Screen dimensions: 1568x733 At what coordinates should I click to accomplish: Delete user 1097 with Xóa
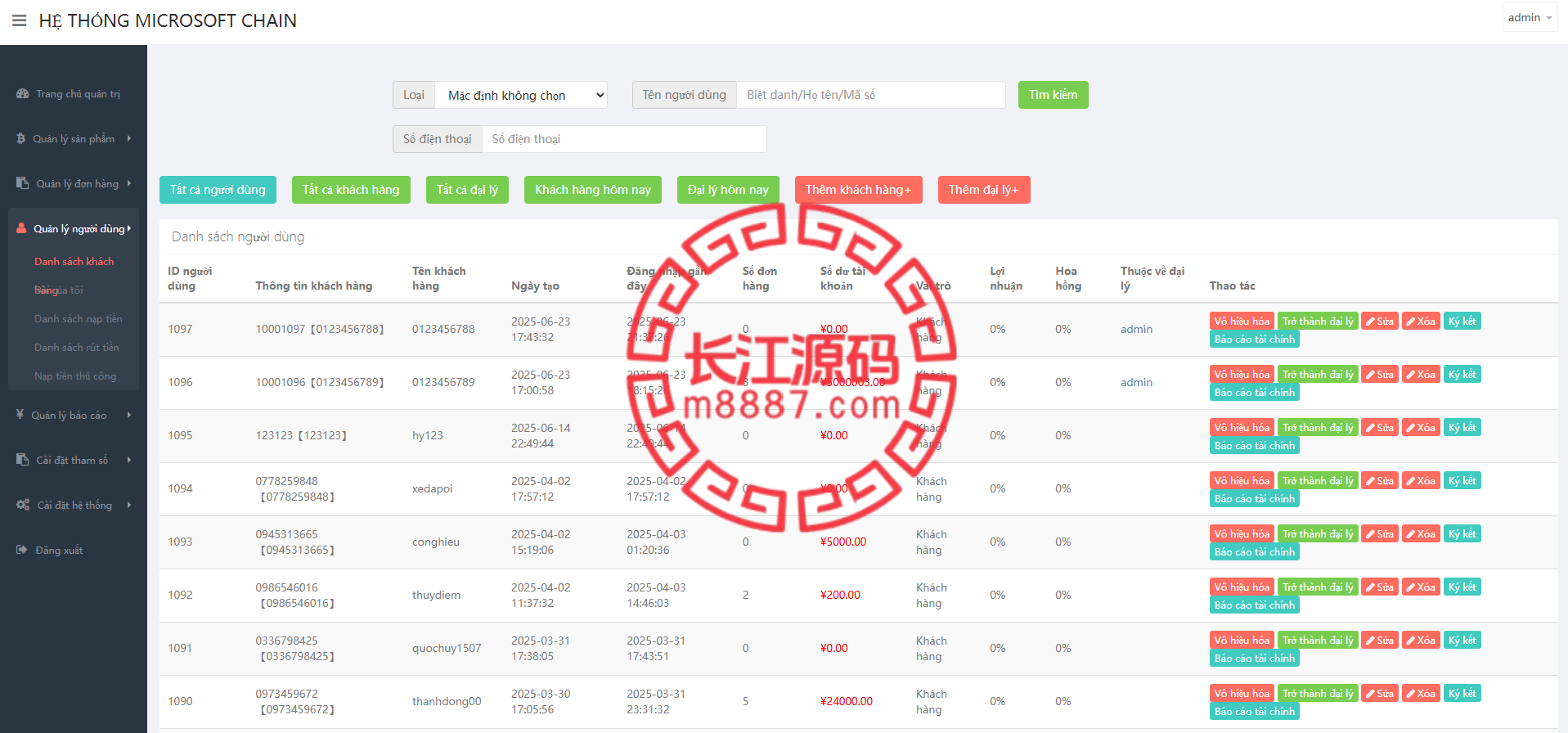coord(1422,322)
